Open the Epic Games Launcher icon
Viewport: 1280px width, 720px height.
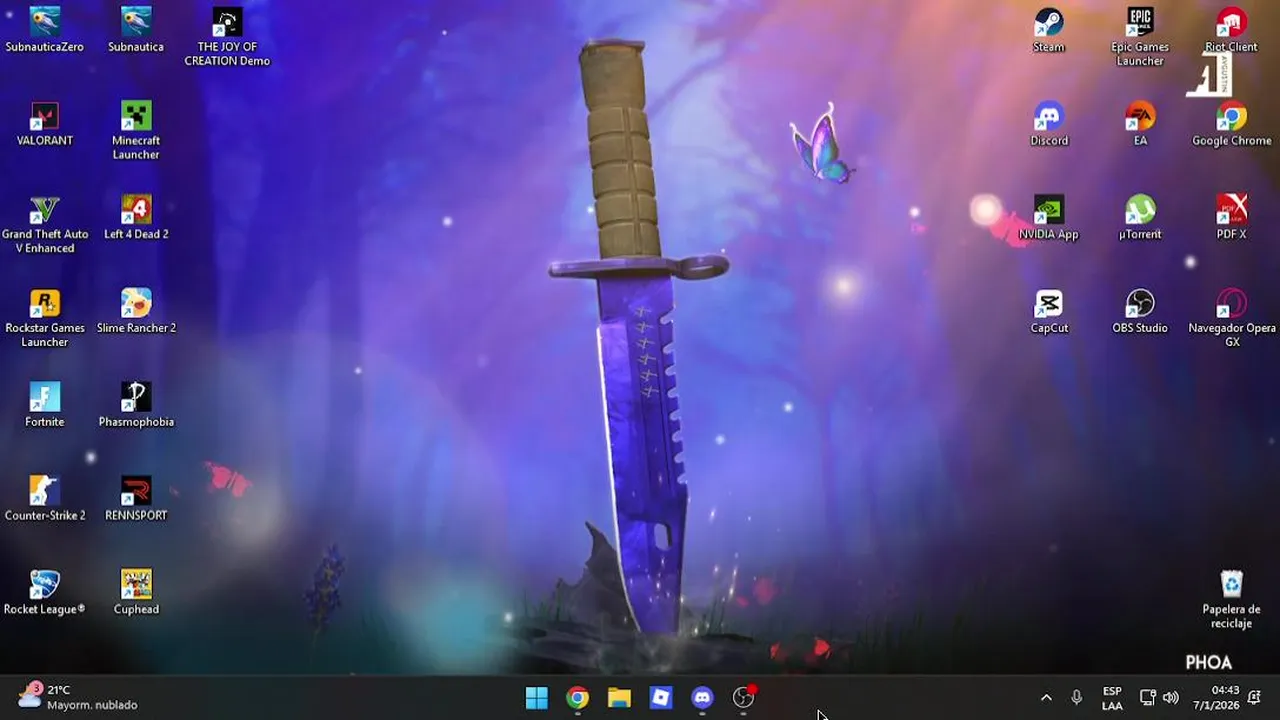click(x=1140, y=36)
